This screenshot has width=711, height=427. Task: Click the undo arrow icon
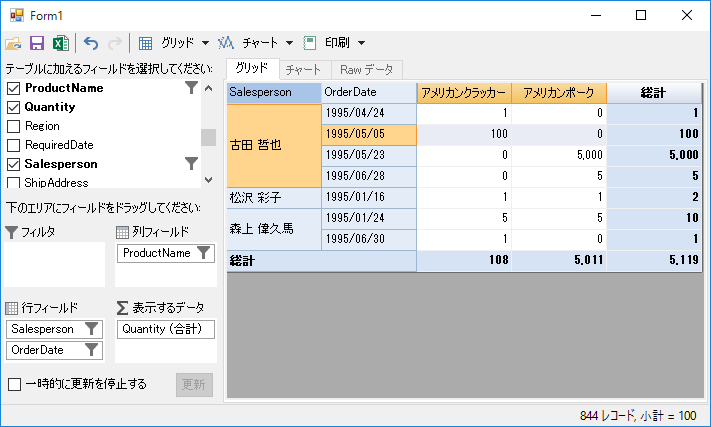coord(91,43)
